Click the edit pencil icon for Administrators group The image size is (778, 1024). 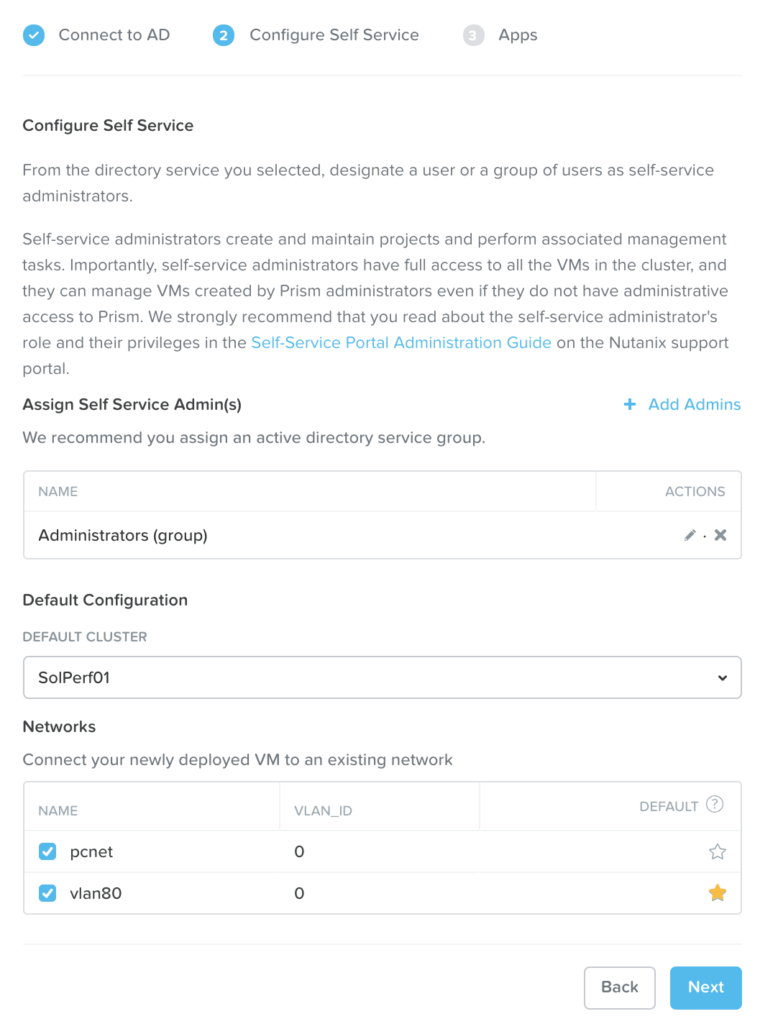pyautogui.click(x=689, y=535)
